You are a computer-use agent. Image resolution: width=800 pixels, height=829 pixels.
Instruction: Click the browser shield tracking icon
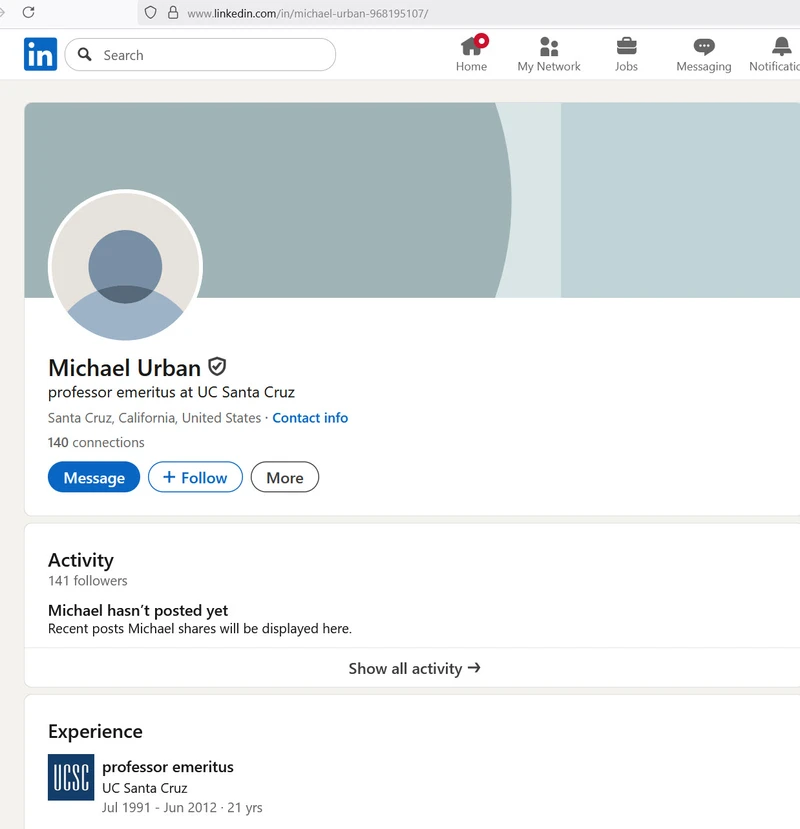[x=150, y=13]
